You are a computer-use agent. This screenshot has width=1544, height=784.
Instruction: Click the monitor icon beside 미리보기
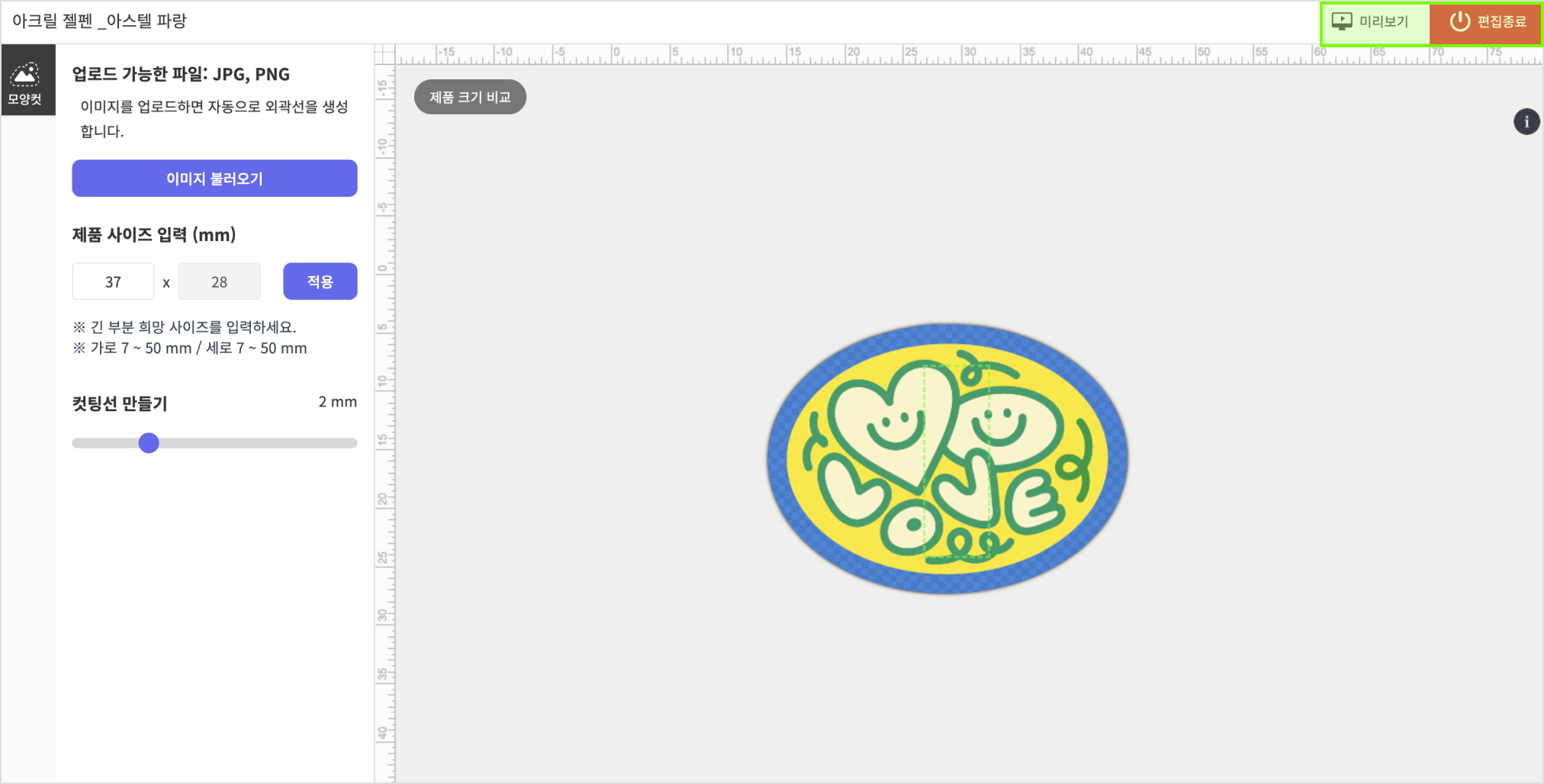[1342, 21]
